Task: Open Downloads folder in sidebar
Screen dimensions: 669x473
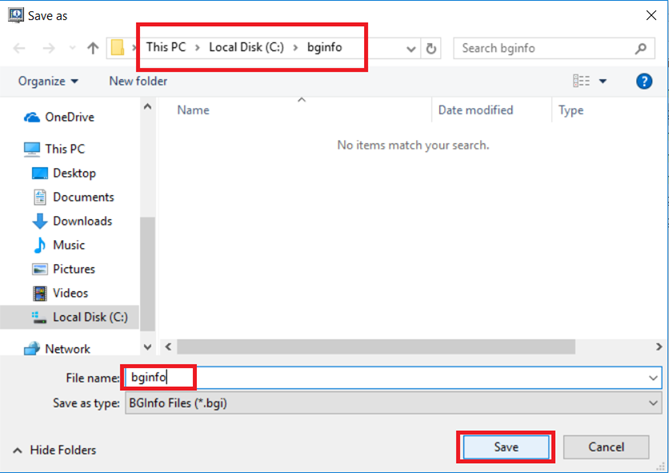Action: (82, 221)
